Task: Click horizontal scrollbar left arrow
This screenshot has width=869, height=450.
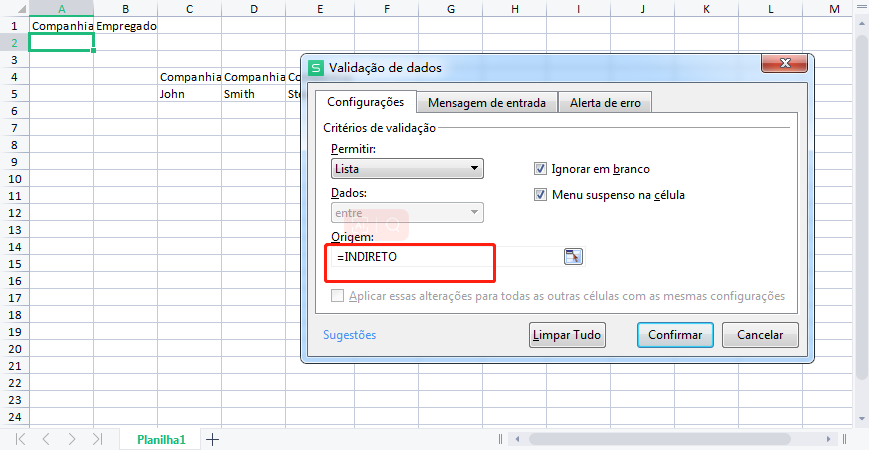Action: (517, 439)
